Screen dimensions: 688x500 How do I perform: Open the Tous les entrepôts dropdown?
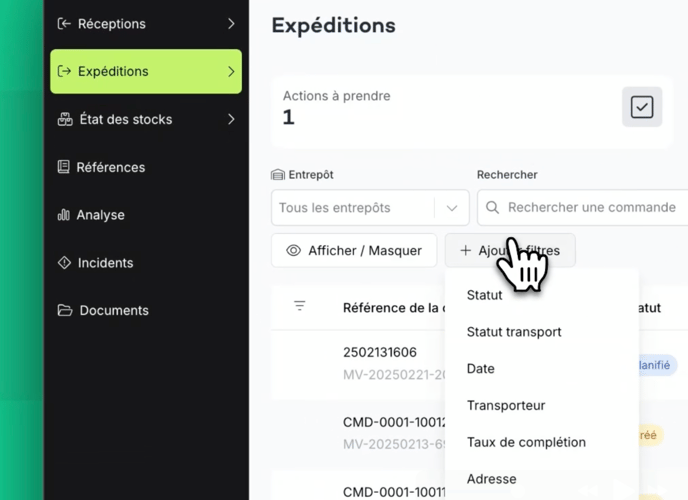pos(370,208)
